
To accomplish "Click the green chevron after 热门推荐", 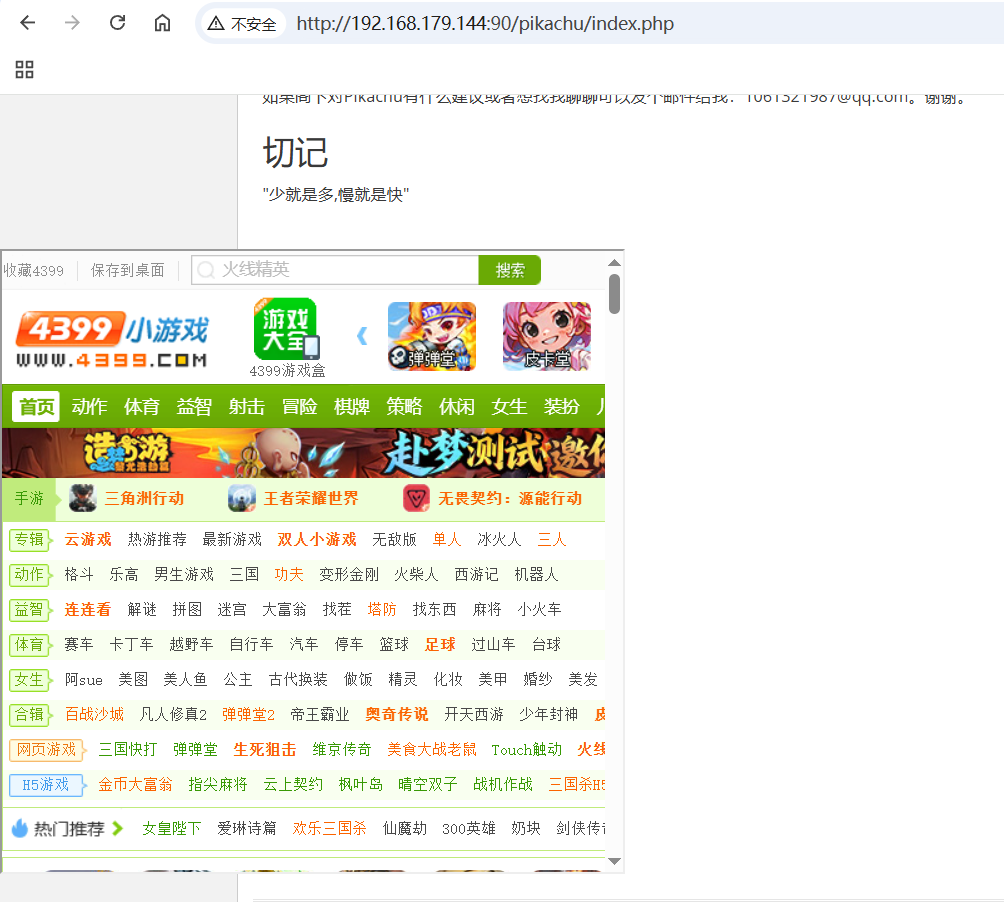I will tap(117, 828).
